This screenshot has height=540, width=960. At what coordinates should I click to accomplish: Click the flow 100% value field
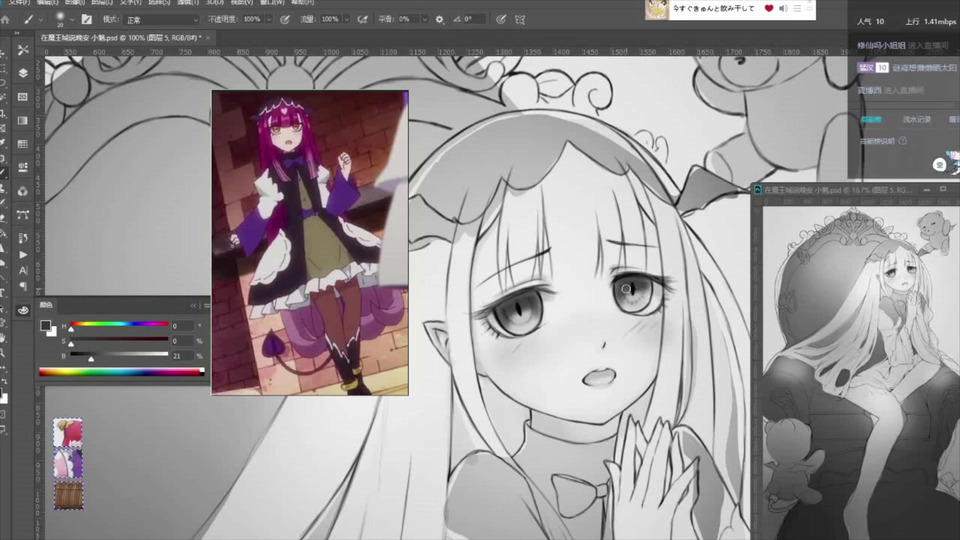(330, 20)
